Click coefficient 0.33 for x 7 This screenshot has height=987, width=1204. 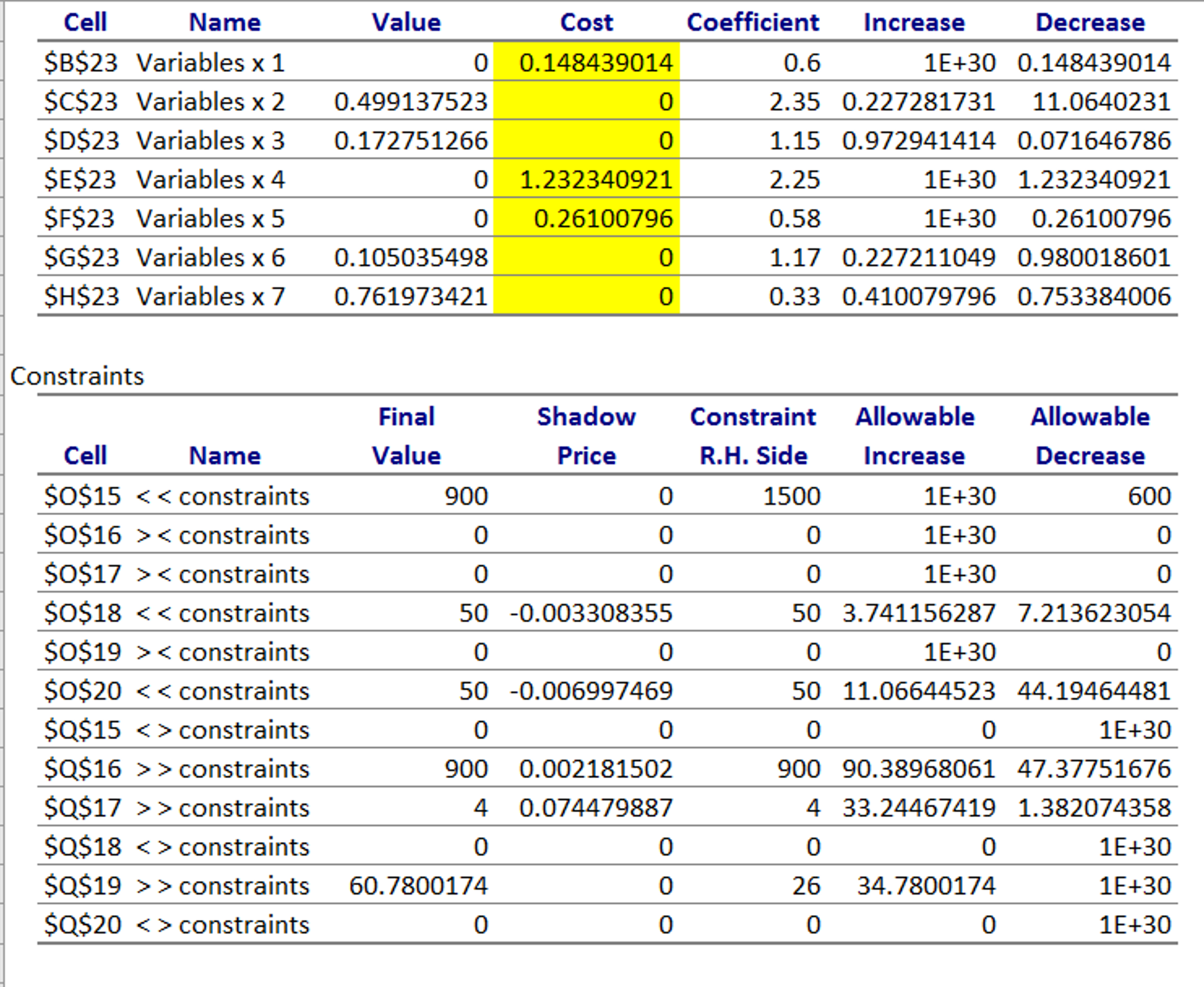point(794,297)
